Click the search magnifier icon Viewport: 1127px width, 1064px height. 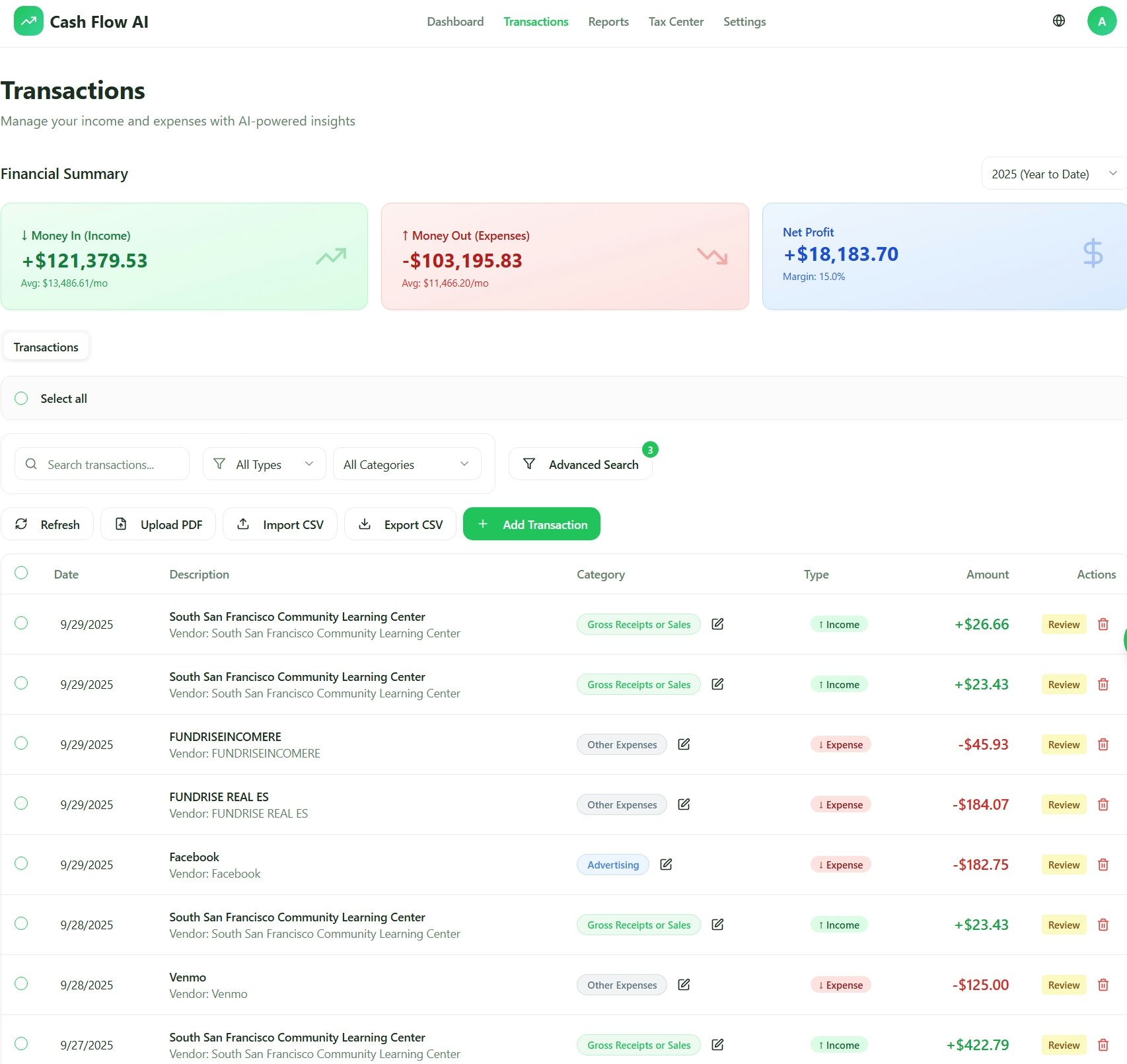point(31,464)
